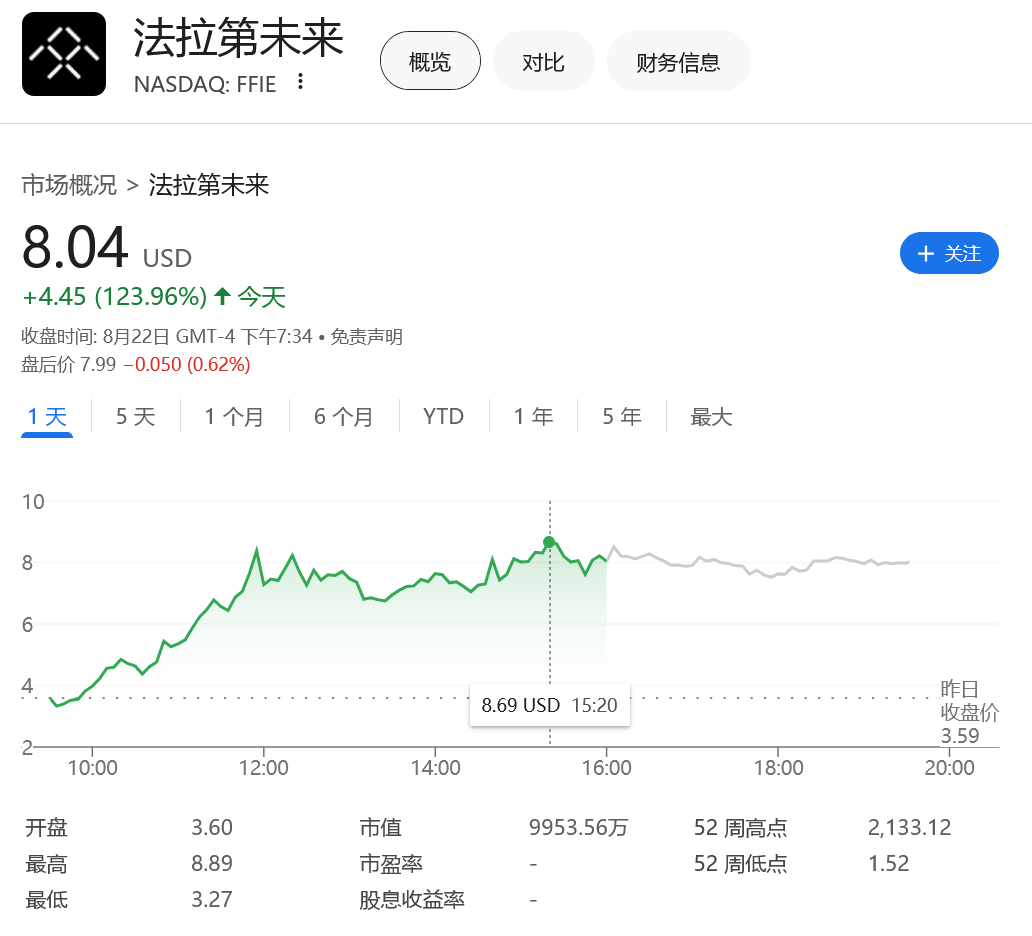
Task: Click the NASDAQ: FFIE ticker text
Action: [x=205, y=84]
